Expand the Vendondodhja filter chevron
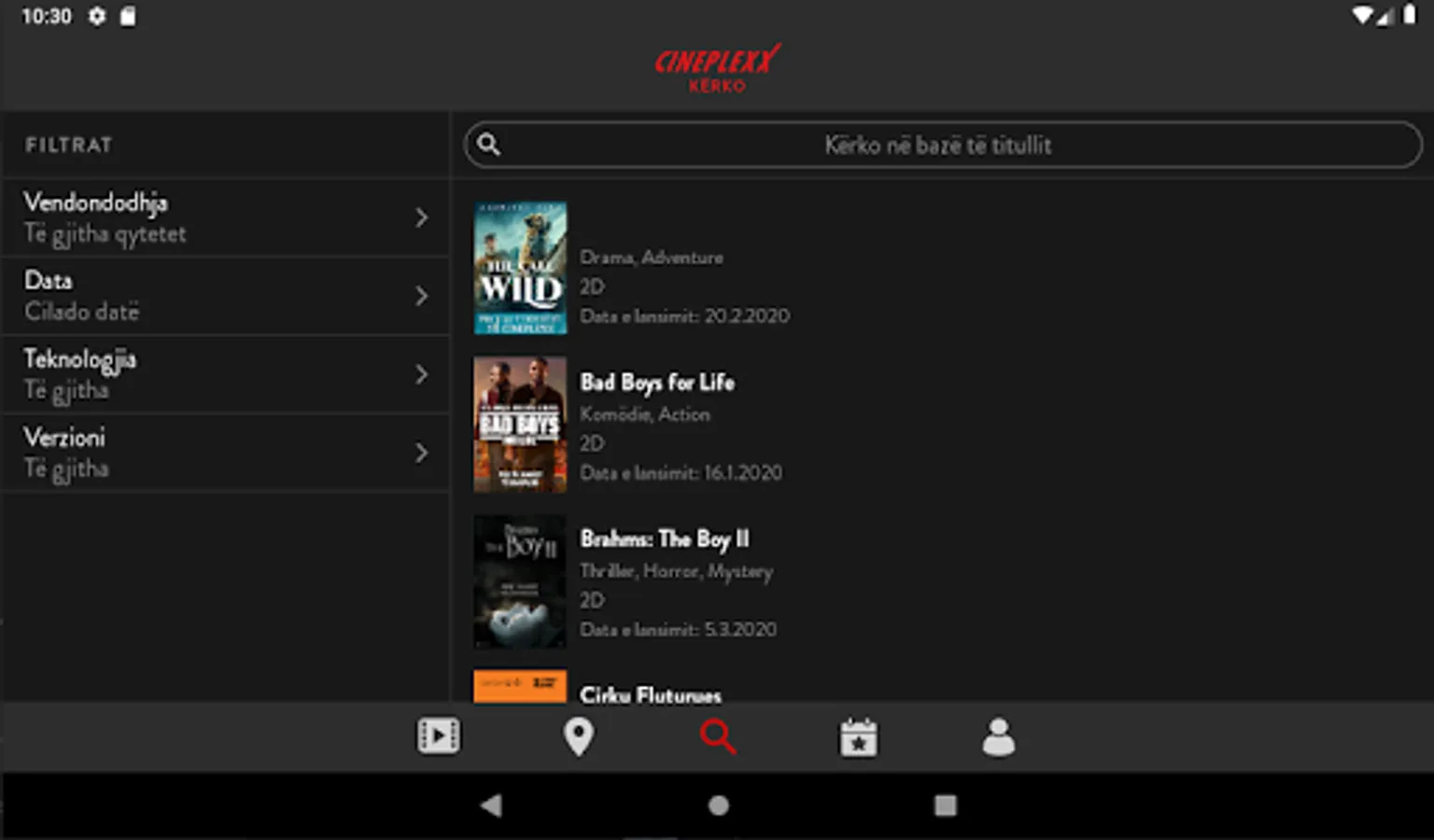The image size is (1434, 840). coord(421,217)
